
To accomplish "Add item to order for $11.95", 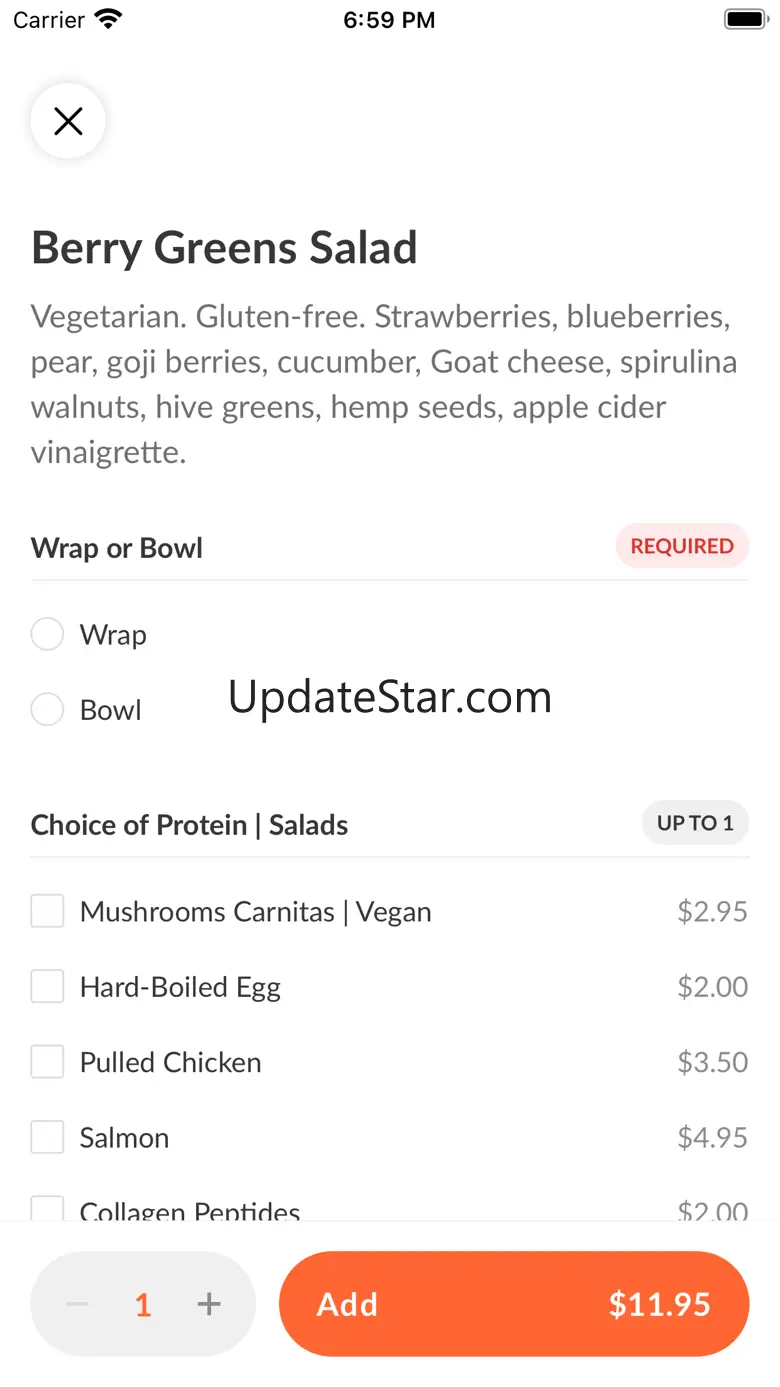I will (x=514, y=1304).
